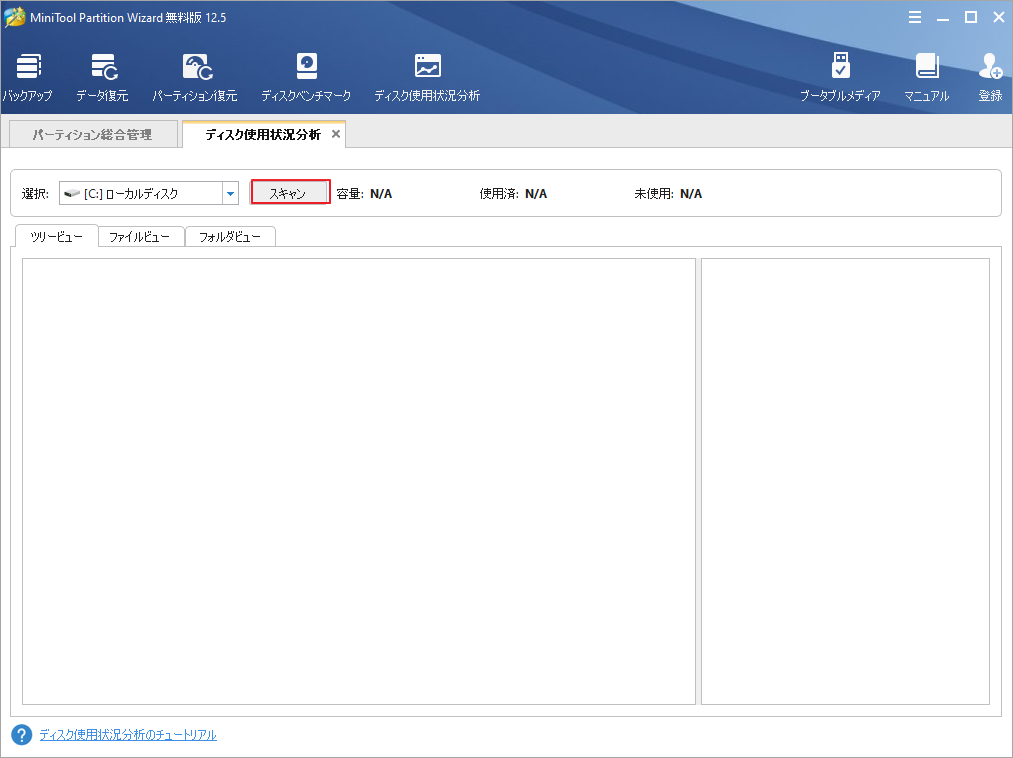Open パーティション復元 (Partition Recovery) tool

click(195, 76)
